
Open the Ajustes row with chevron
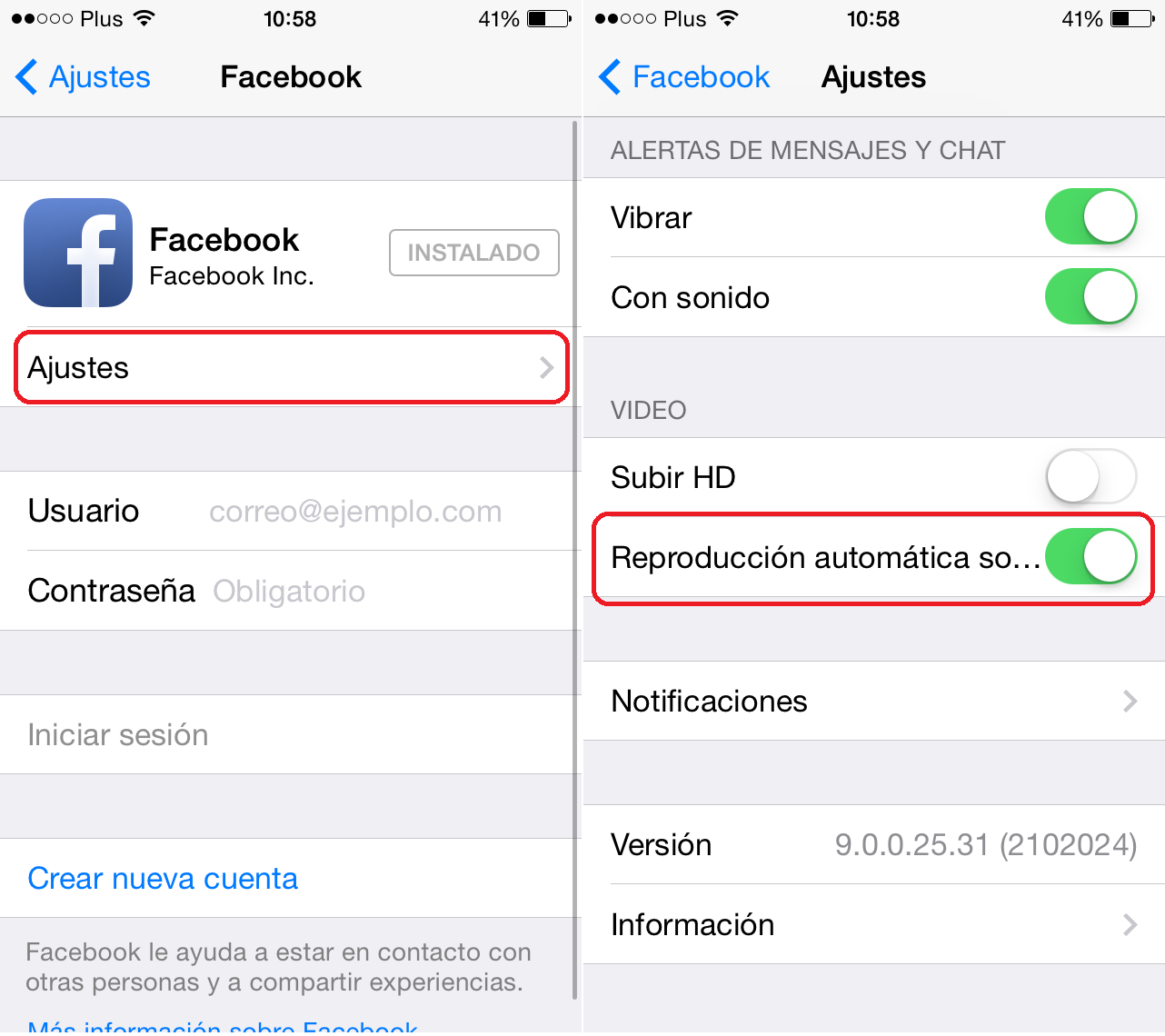291,368
